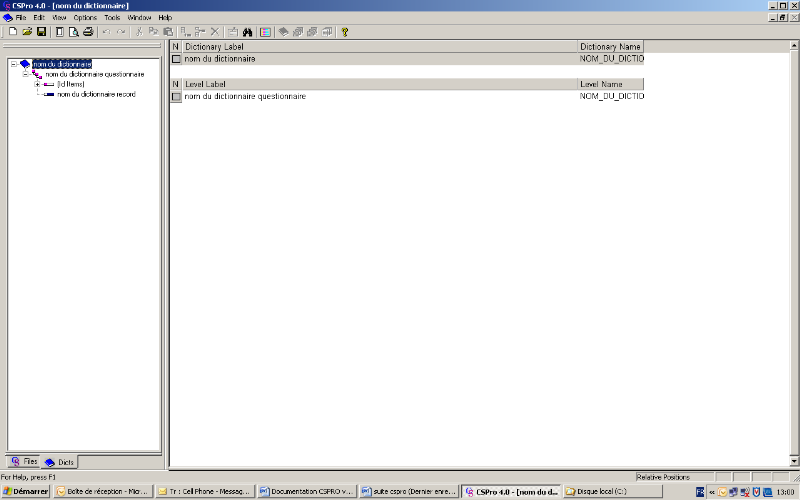The image size is (800, 500).
Task: Select the row box beside questionnaire level label
Action: pos(176,96)
